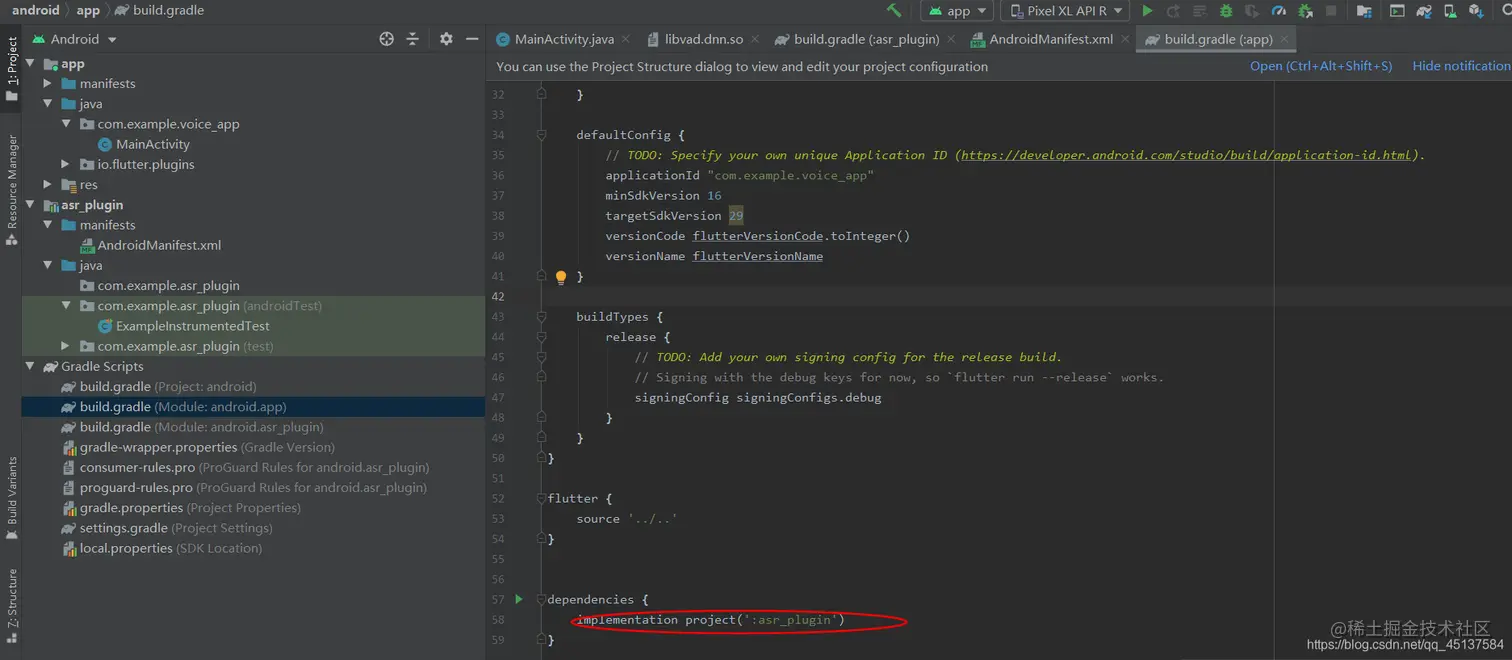Close the AndroidManifest.xml tab
The width and height of the screenshot is (1512, 660).
tap(1124, 40)
